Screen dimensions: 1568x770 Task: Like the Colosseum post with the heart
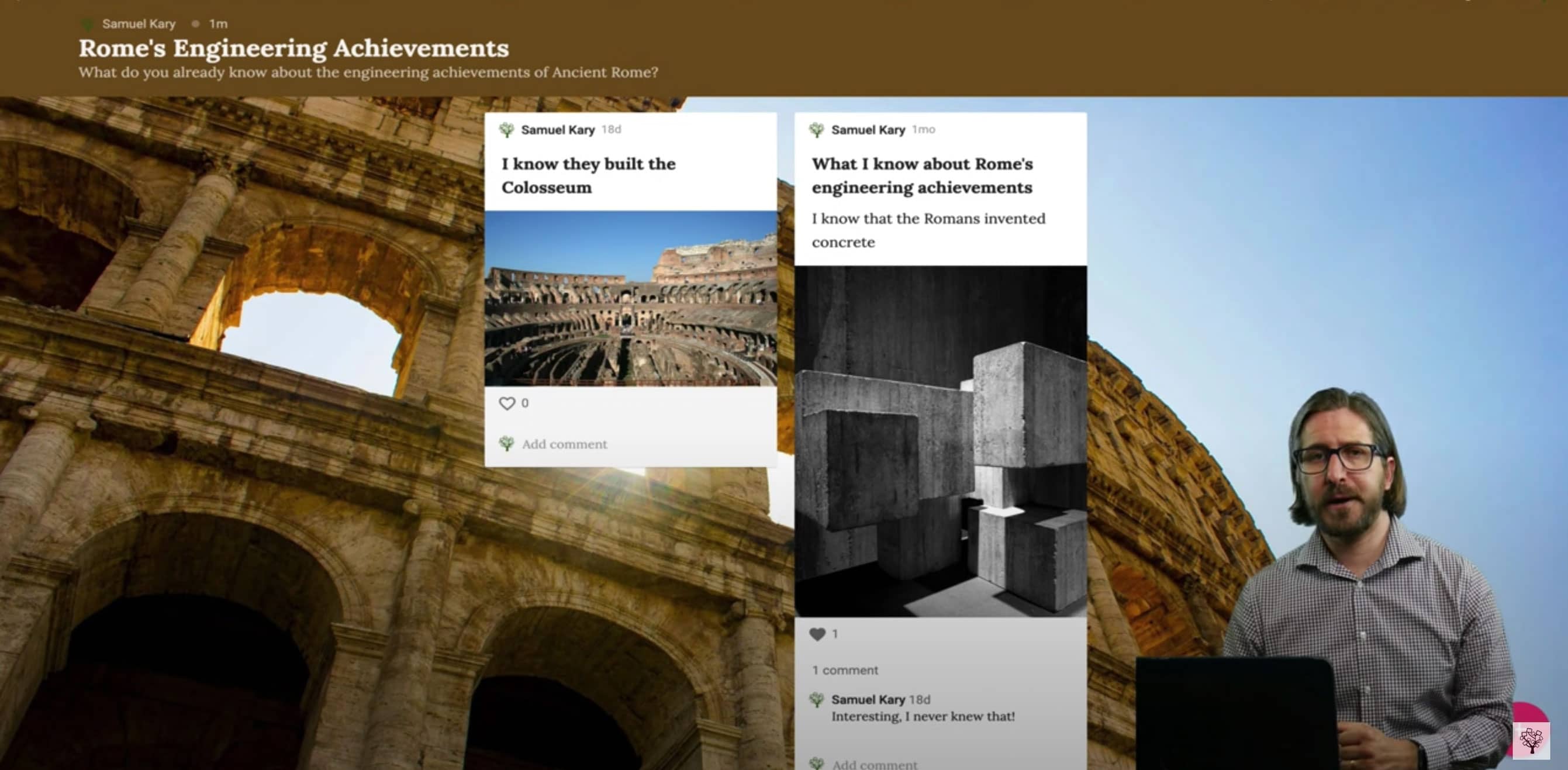506,403
